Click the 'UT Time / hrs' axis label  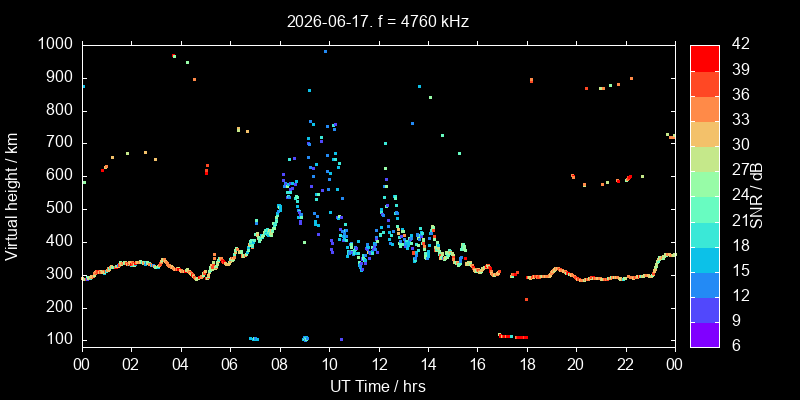point(378,387)
